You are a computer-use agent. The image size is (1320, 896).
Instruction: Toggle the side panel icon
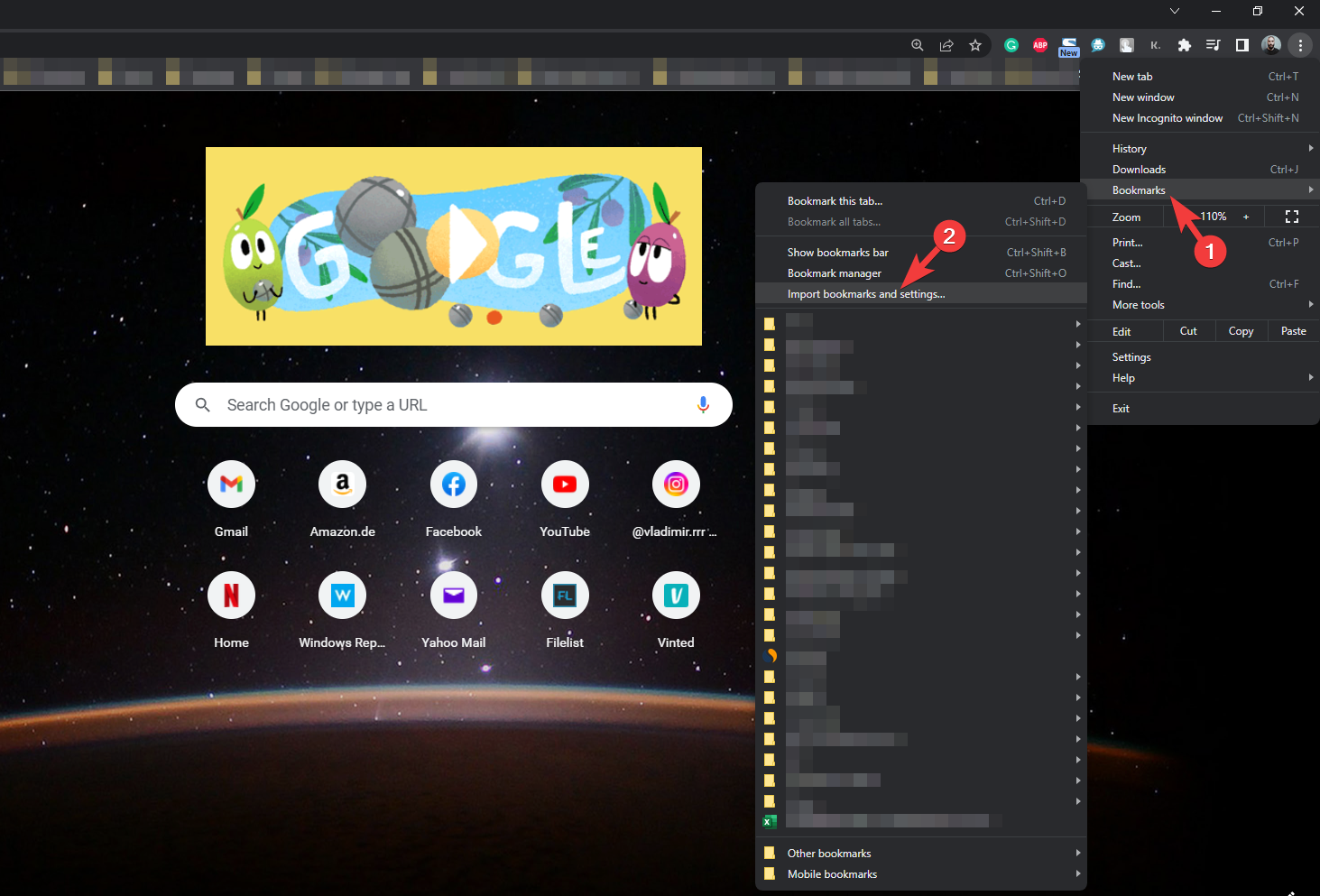click(1242, 45)
